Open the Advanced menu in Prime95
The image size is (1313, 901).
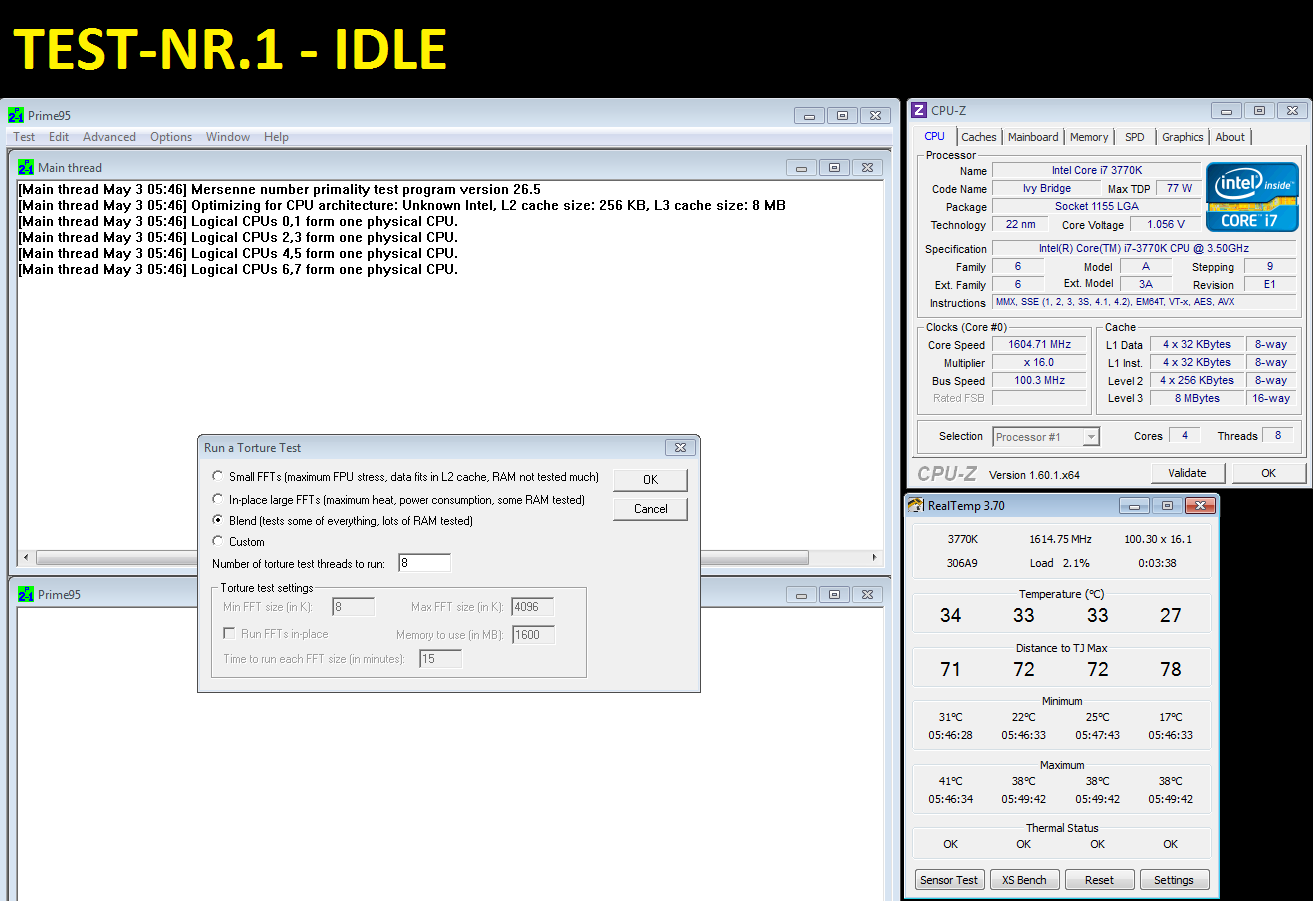[x=109, y=137]
